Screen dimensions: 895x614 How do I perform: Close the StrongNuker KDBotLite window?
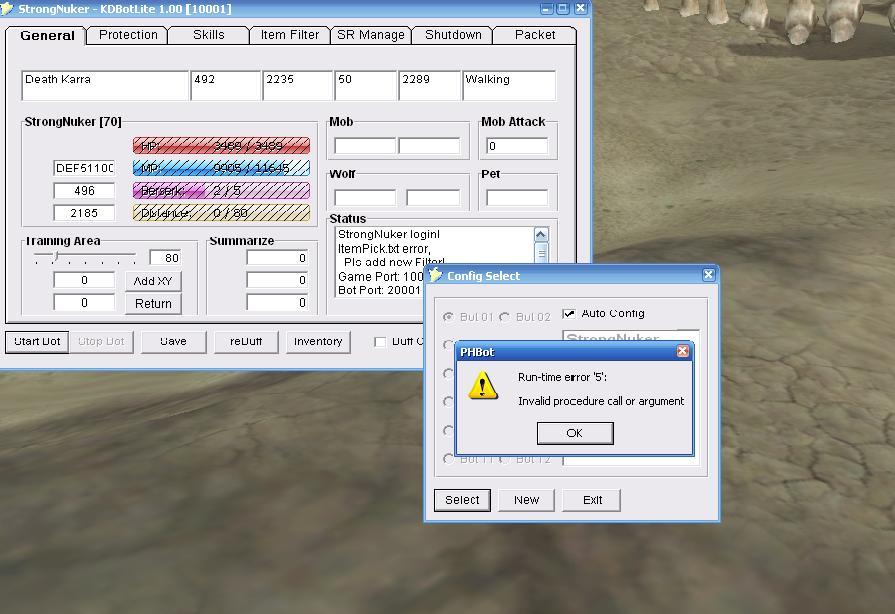(x=580, y=9)
